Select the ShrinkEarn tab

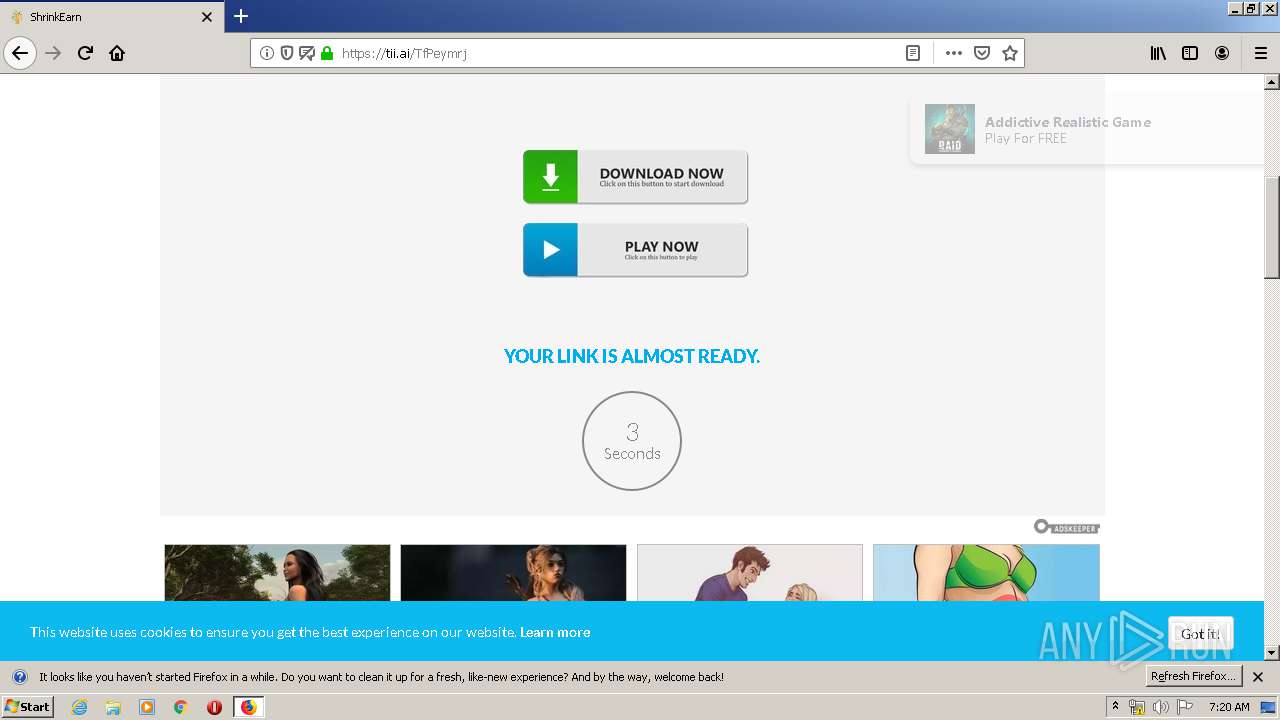pyautogui.click(x=112, y=17)
